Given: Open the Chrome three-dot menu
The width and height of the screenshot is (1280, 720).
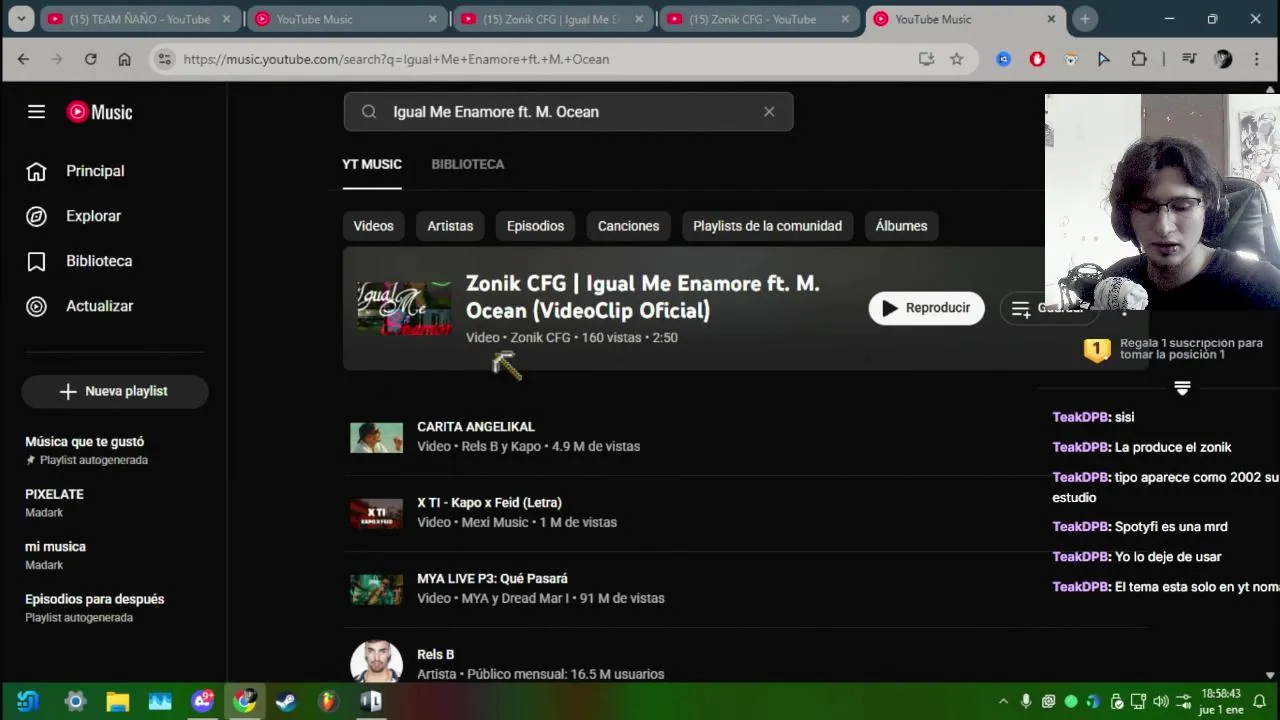Looking at the screenshot, I should [x=1257, y=59].
